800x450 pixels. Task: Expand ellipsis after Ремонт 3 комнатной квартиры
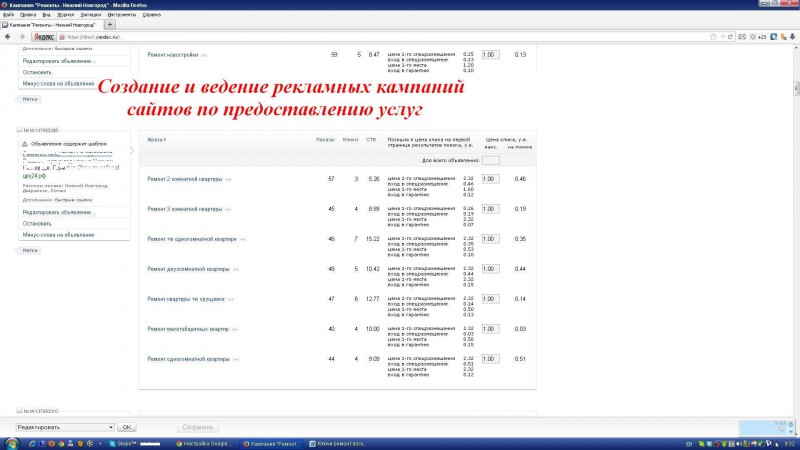point(229,210)
